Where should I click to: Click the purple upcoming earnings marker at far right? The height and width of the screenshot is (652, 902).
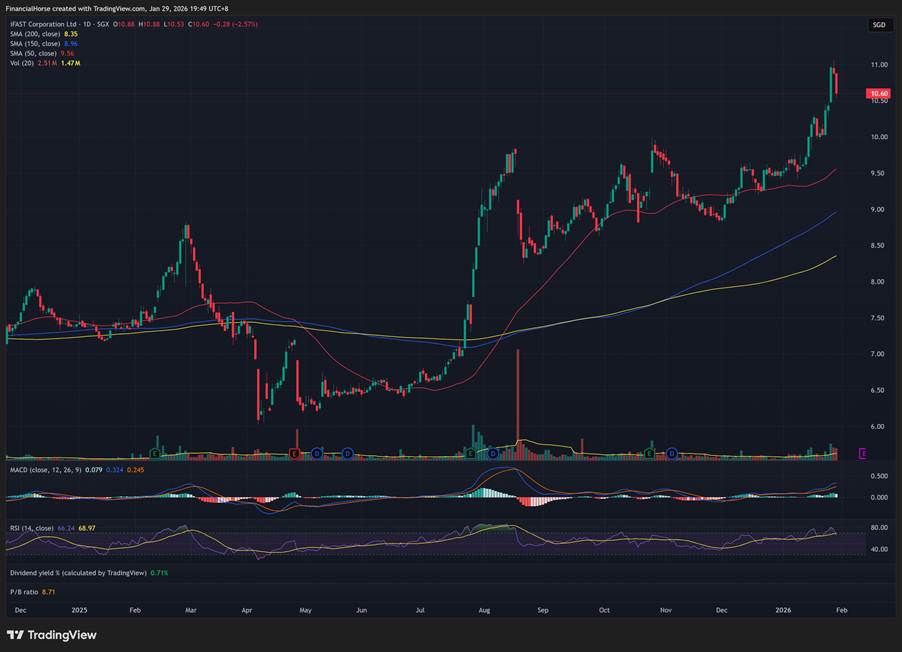[x=864, y=454]
